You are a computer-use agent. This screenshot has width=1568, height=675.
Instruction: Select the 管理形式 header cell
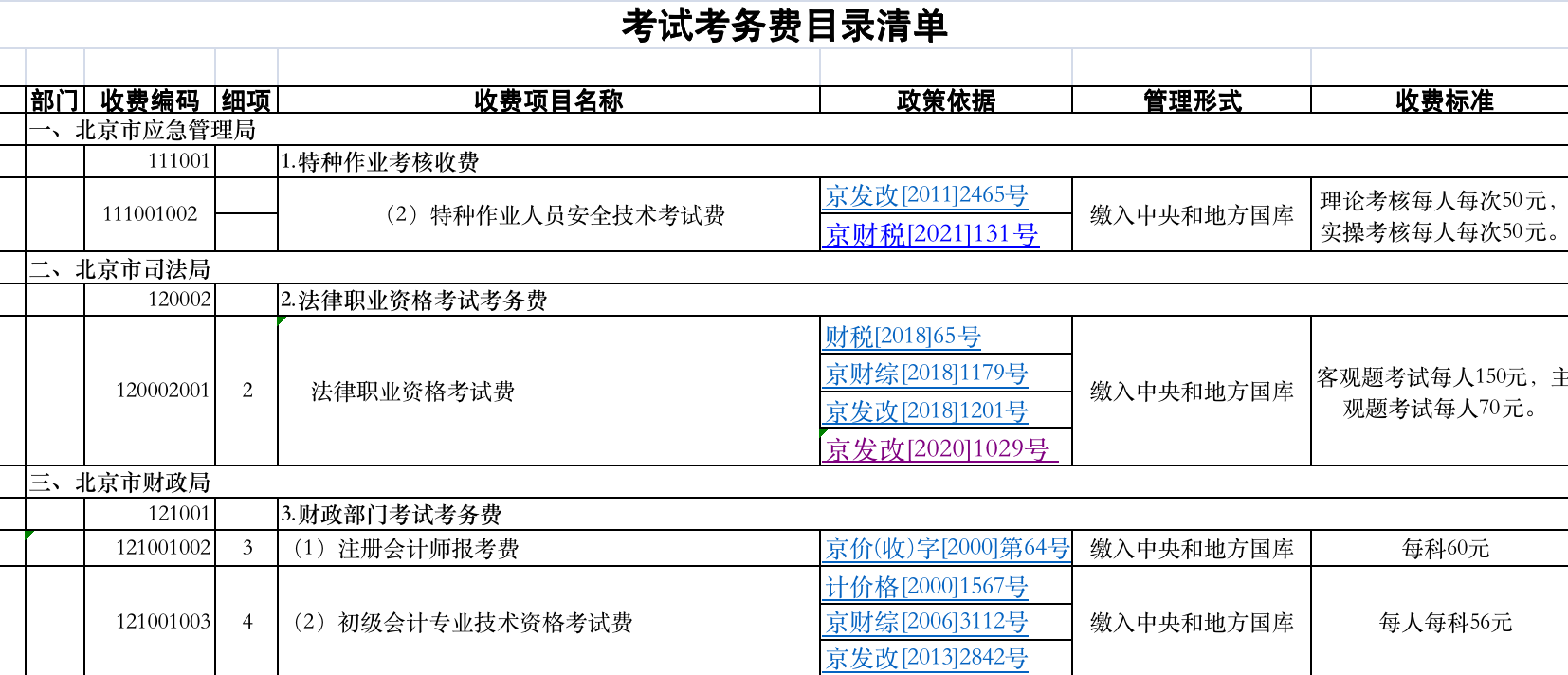pyautogui.click(x=1191, y=100)
